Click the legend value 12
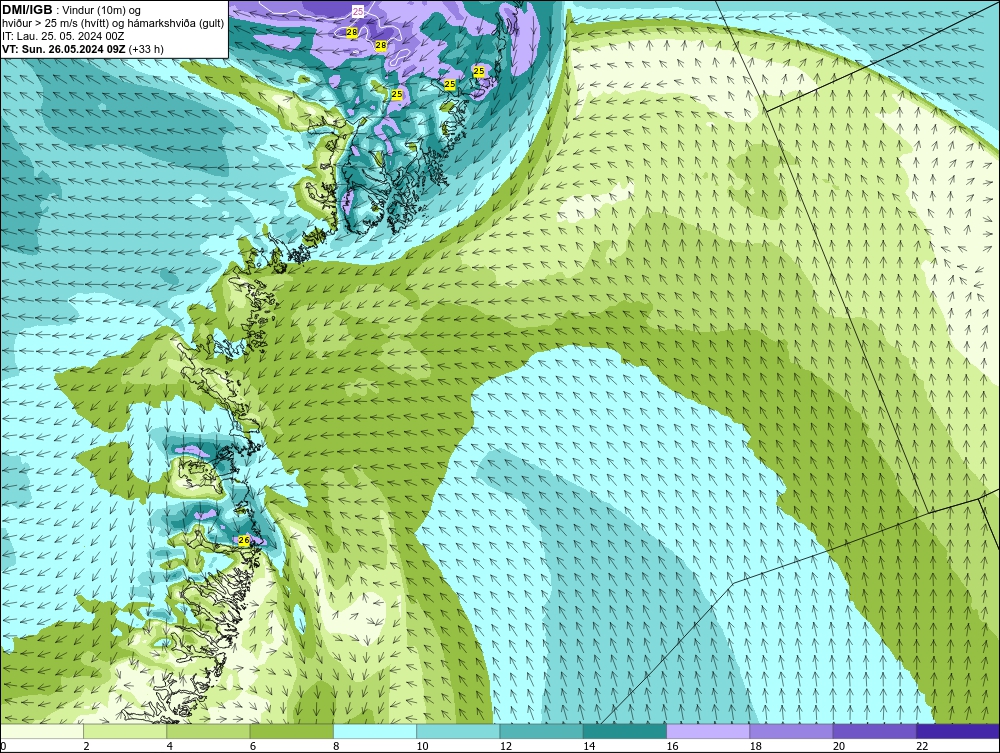1000x753 pixels. [x=506, y=747]
